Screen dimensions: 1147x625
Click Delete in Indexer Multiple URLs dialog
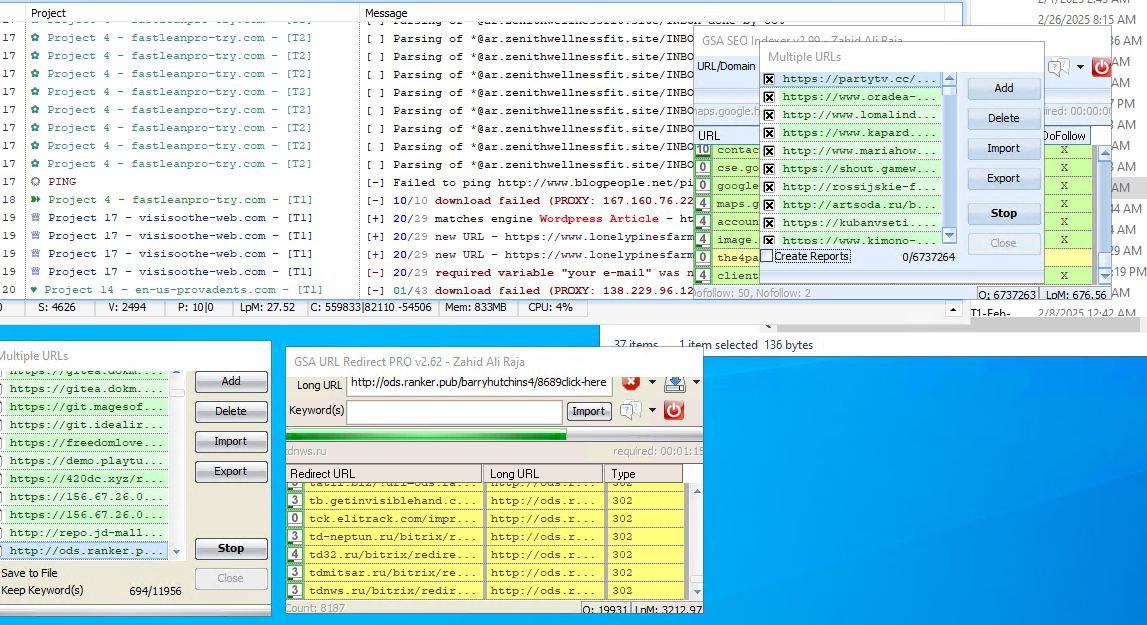pos(1004,118)
